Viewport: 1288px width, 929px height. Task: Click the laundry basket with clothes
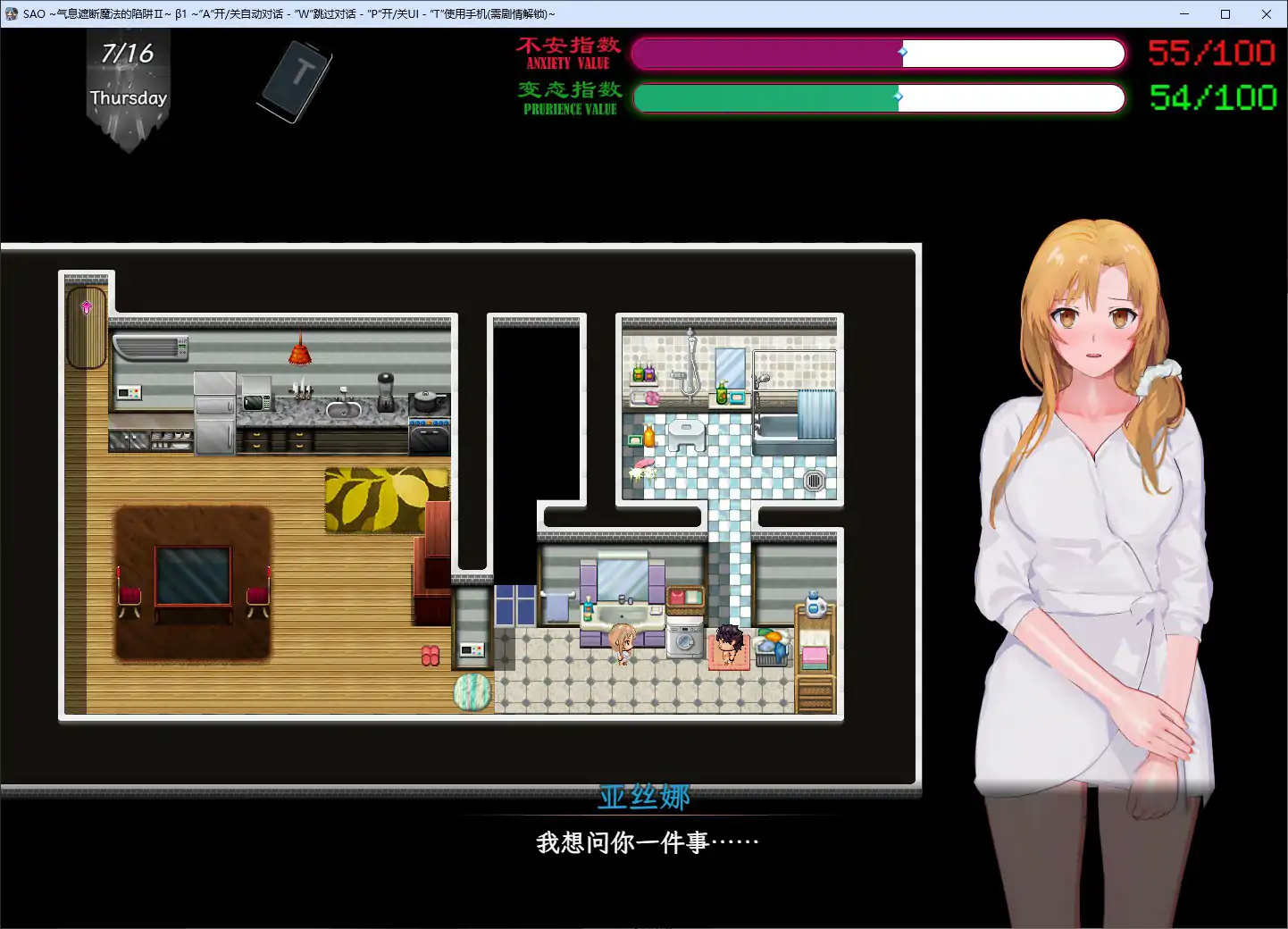pos(771,649)
